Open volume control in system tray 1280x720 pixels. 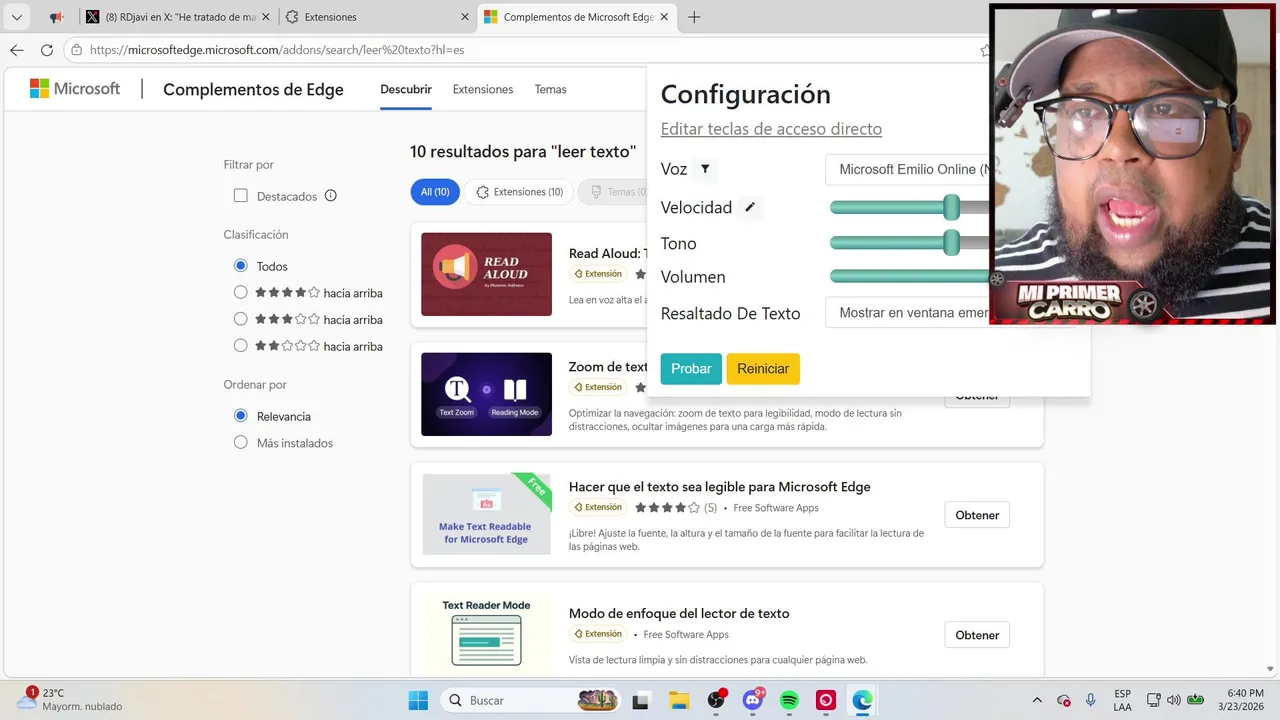(1174, 700)
